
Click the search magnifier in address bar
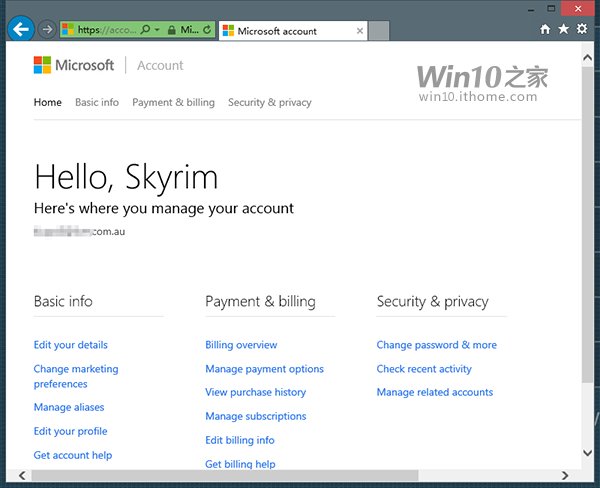point(145,29)
